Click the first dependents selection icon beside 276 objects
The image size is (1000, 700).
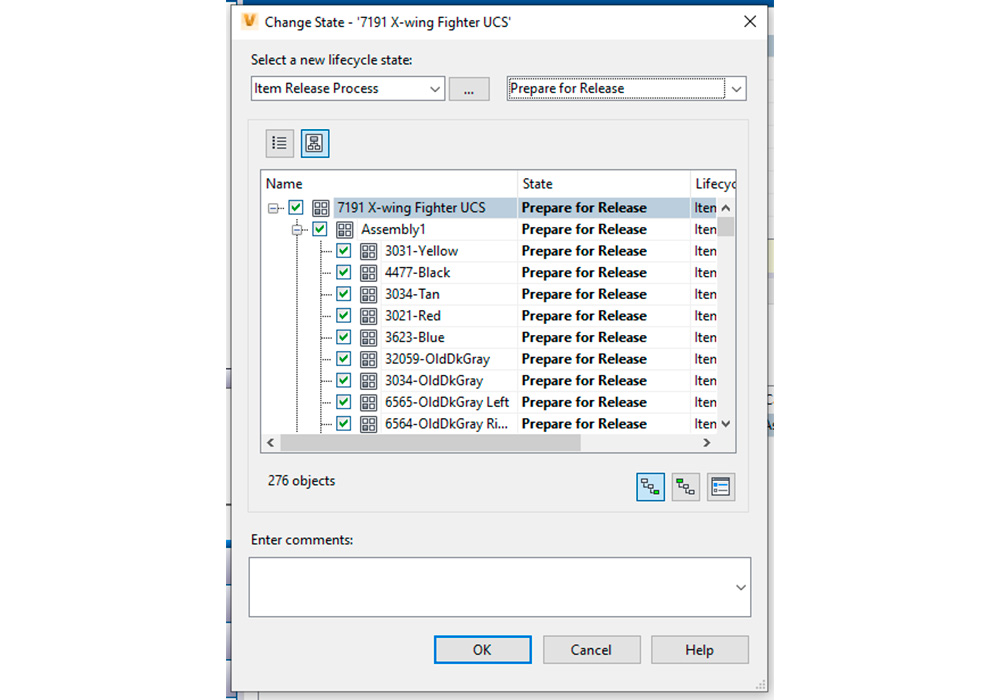(x=650, y=487)
